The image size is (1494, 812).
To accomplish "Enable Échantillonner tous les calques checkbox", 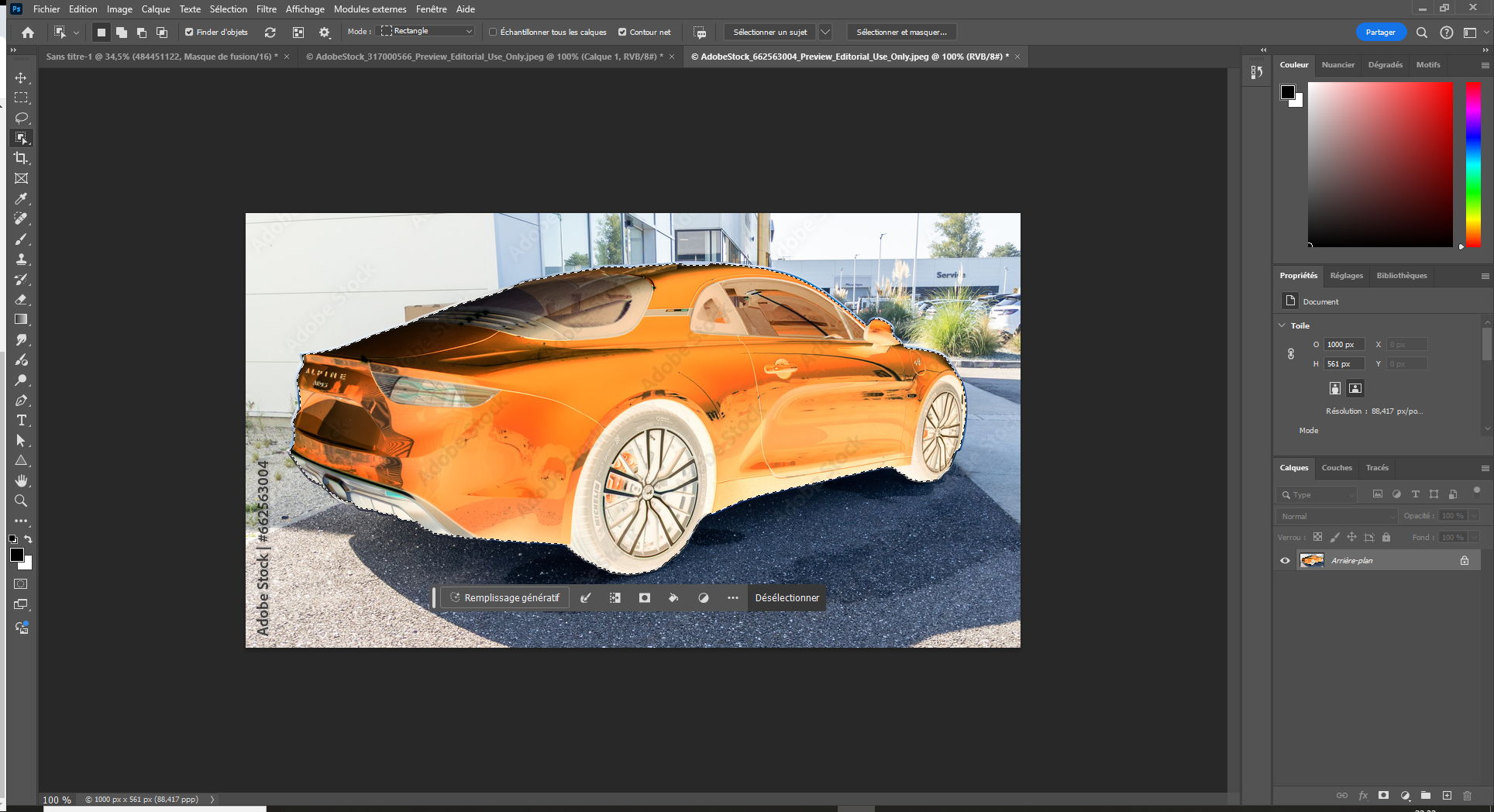I will 493,33.
